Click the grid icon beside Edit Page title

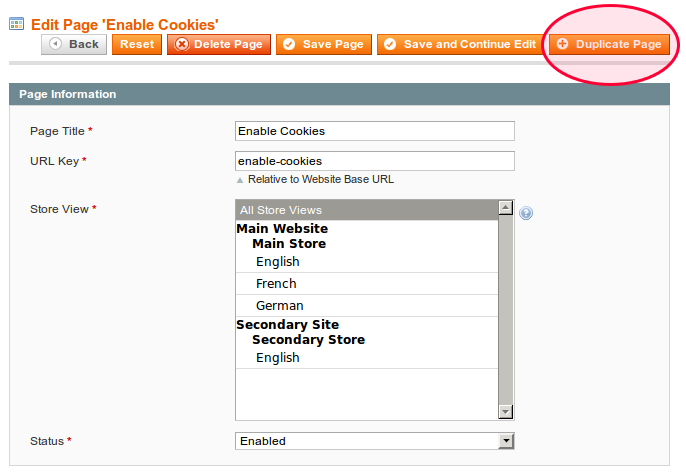(x=17, y=24)
